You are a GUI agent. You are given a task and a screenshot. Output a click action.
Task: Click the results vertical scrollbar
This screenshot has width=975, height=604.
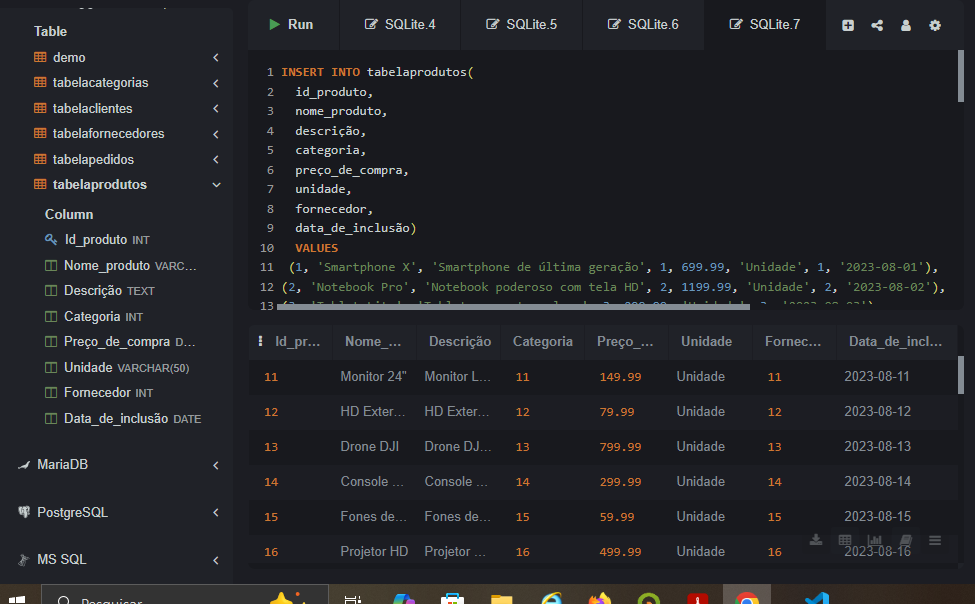click(x=961, y=375)
